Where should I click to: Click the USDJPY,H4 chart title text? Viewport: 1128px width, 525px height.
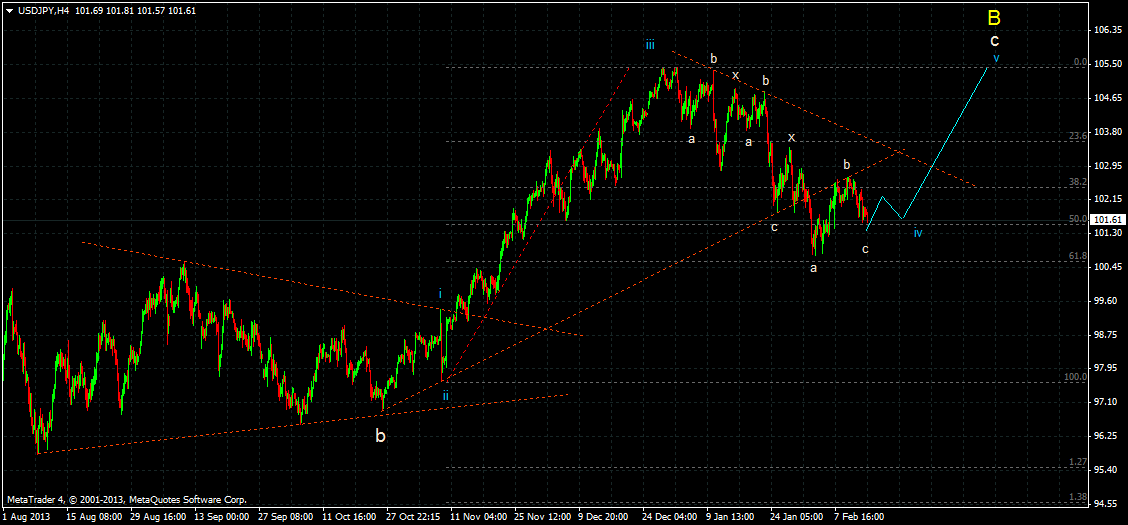pyautogui.click(x=42, y=11)
